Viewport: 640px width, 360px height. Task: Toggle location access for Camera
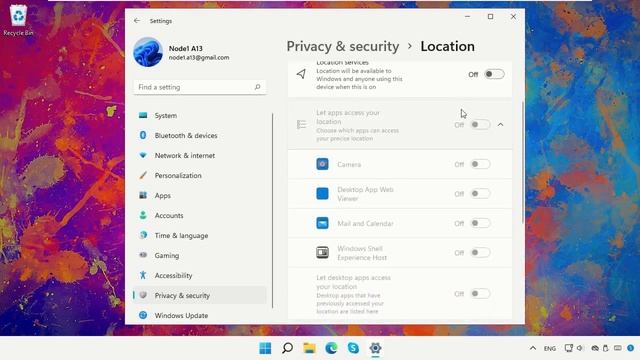pyautogui.click(x=480, y=164)
